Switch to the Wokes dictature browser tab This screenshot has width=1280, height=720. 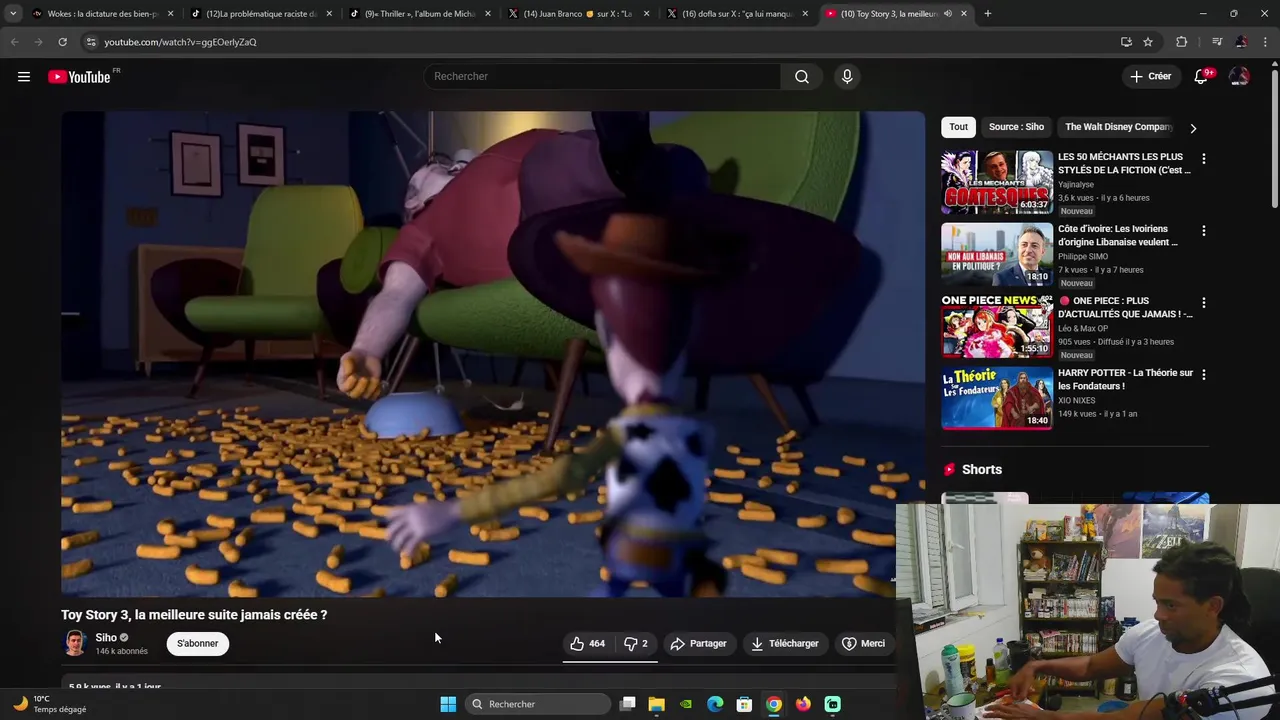101,14
